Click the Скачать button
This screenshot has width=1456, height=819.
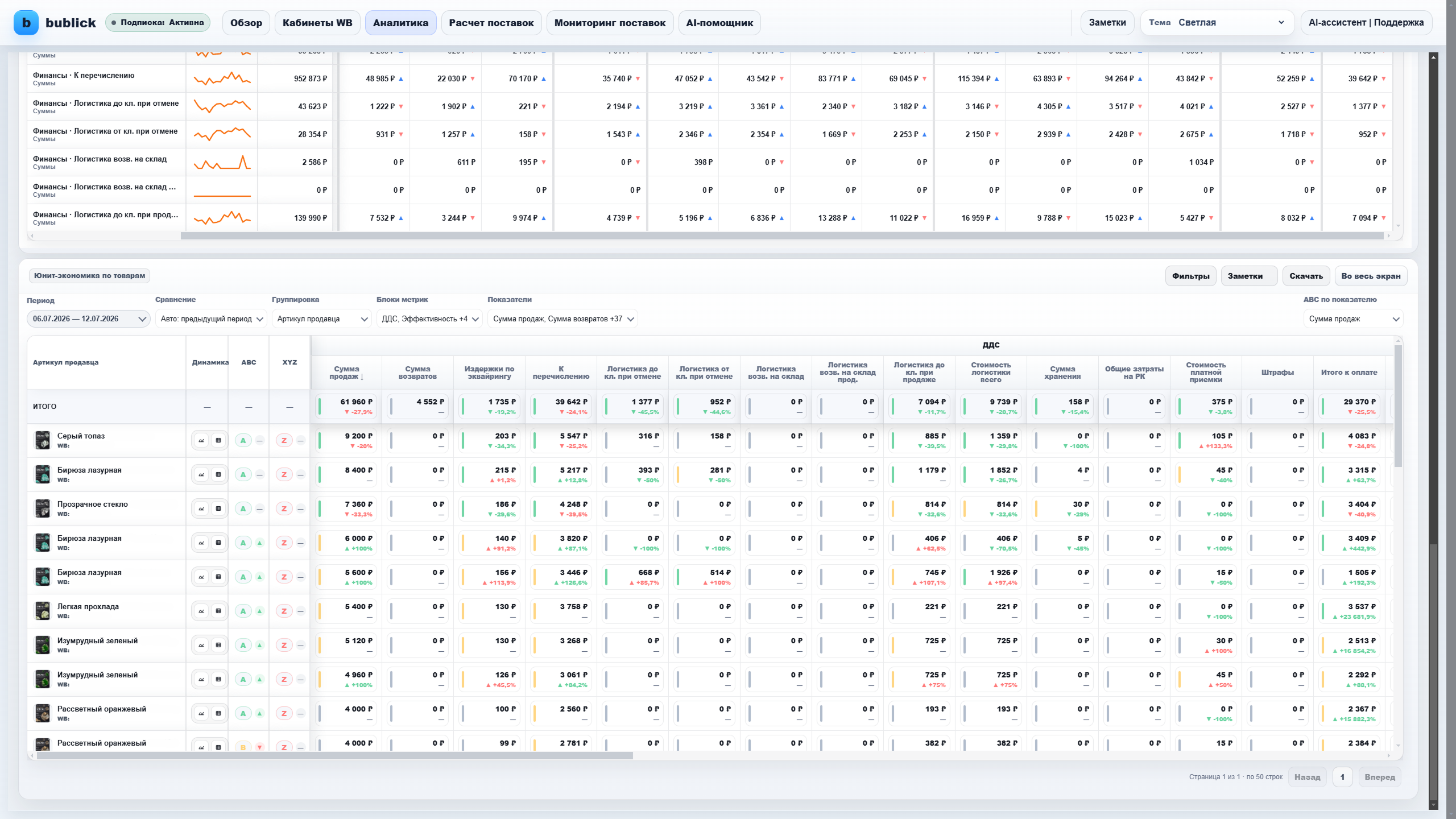click(1306, 276)
